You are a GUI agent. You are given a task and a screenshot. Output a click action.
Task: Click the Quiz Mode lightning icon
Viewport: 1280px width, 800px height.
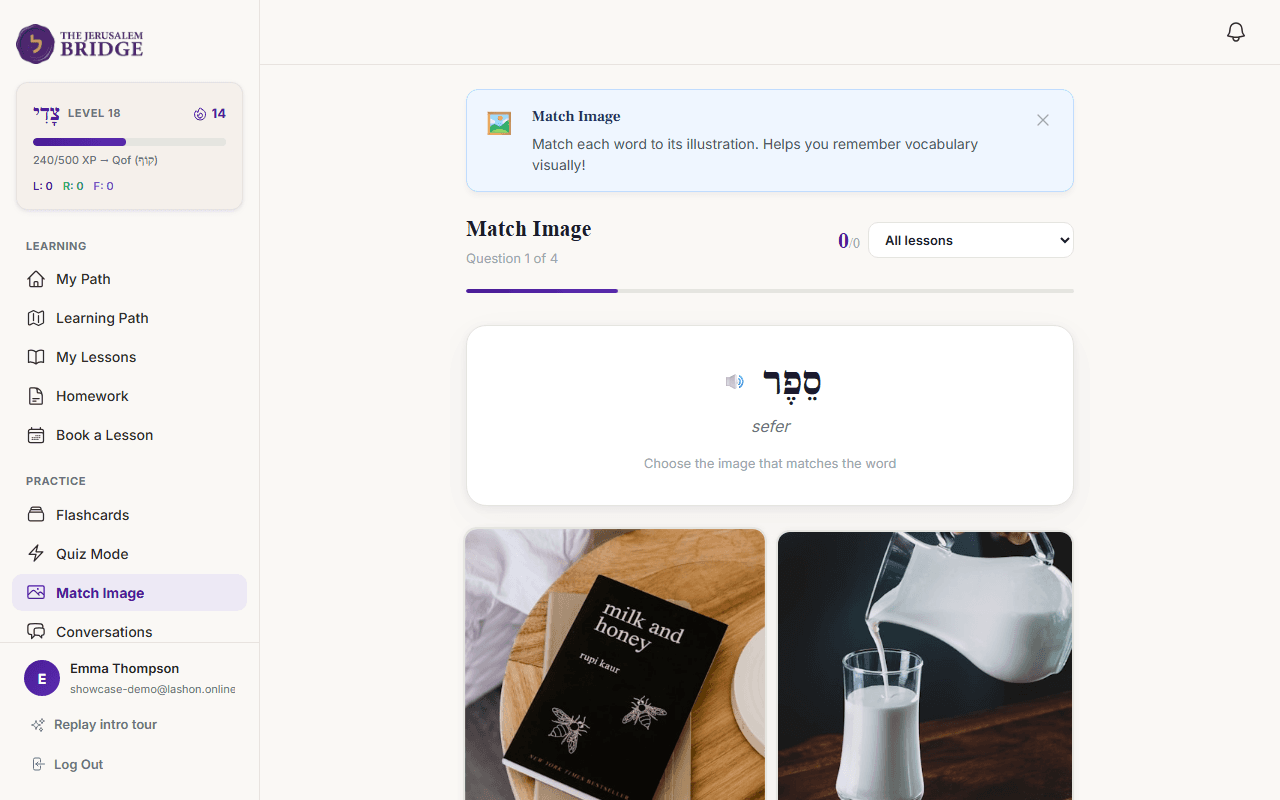pos(36,554)
